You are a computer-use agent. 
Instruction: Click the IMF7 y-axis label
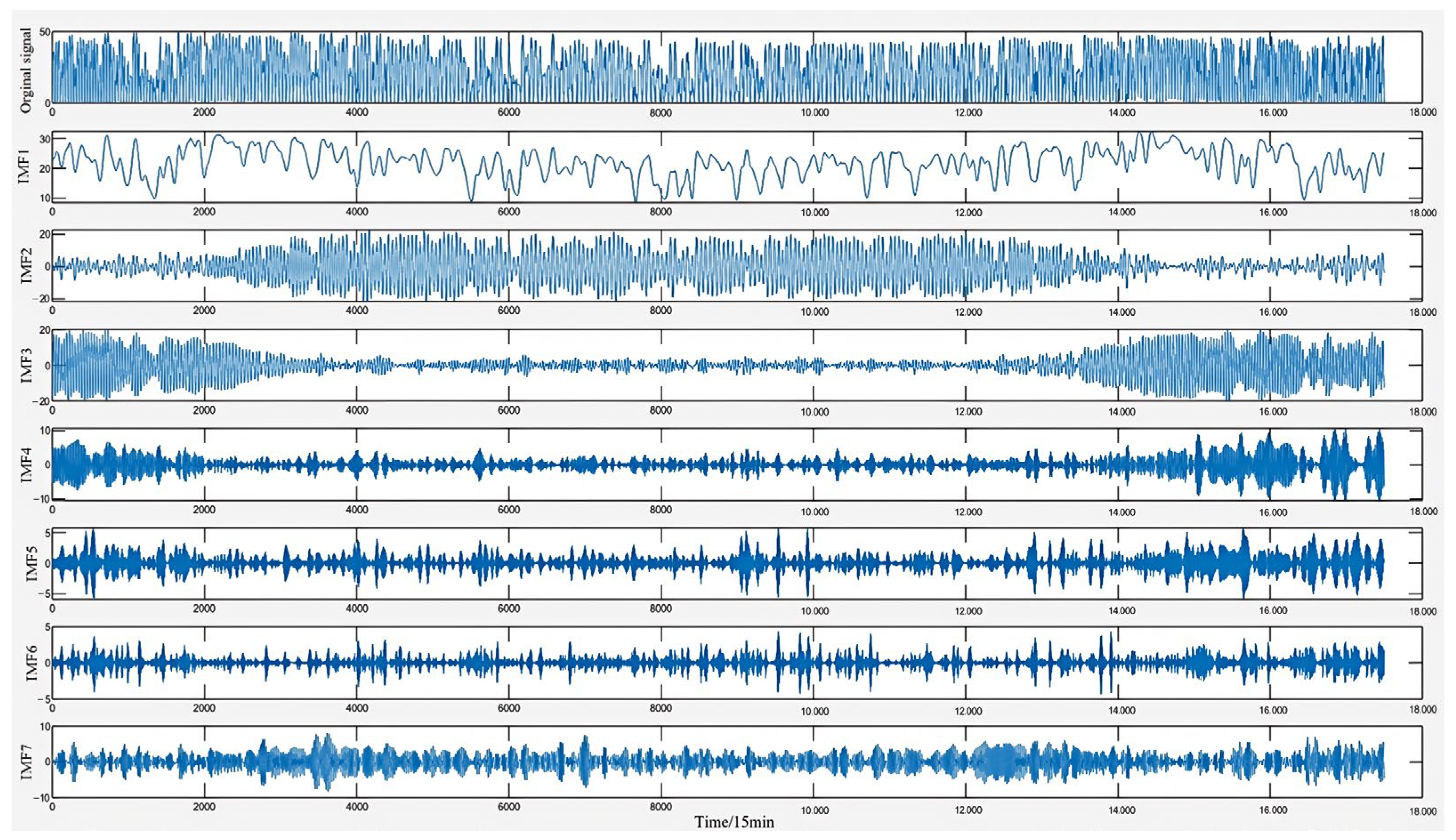pos(26,763)
